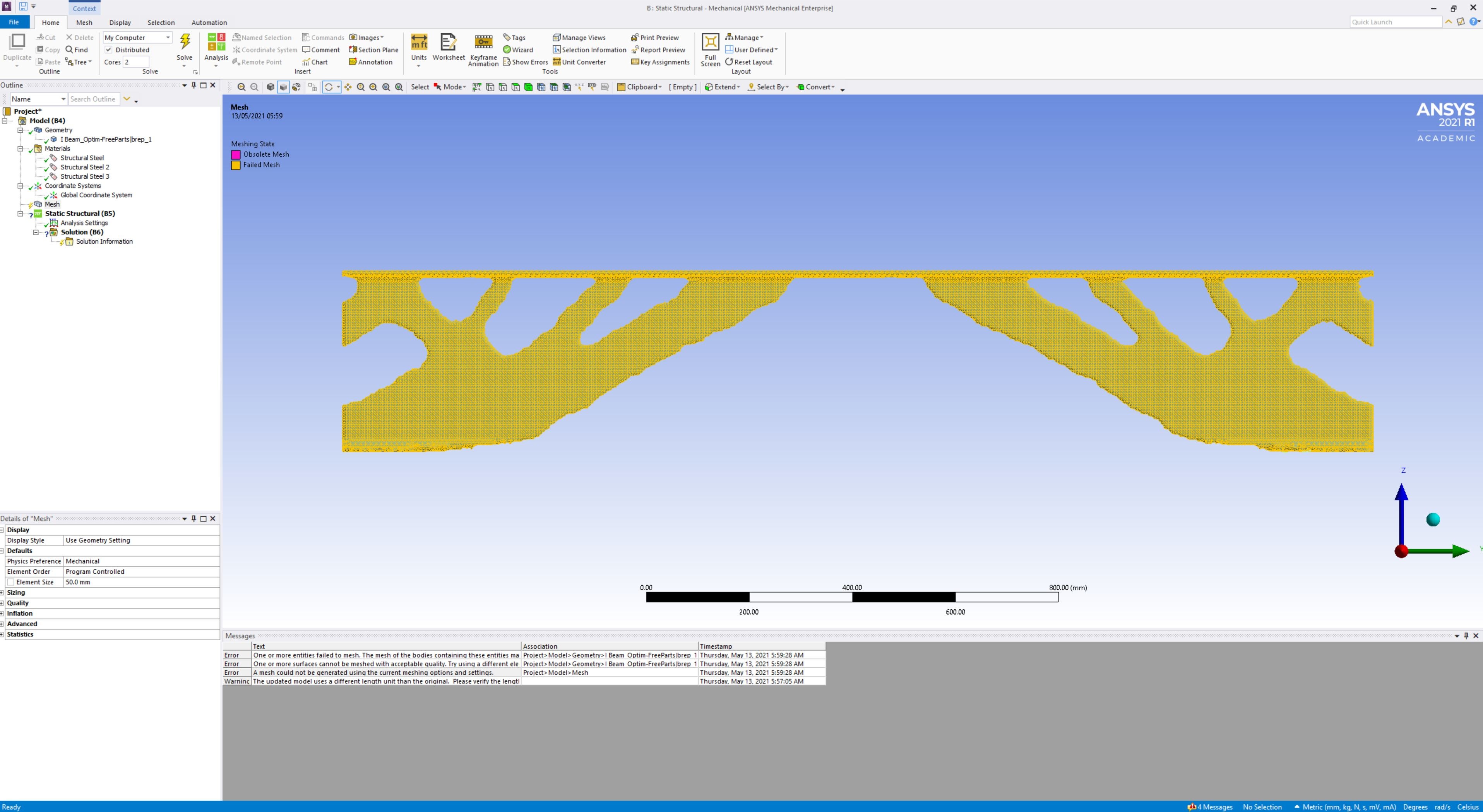The width and height of the screenshot is (1483, 812).
Task: Click the Solve lightning icon
Action: 185,42
